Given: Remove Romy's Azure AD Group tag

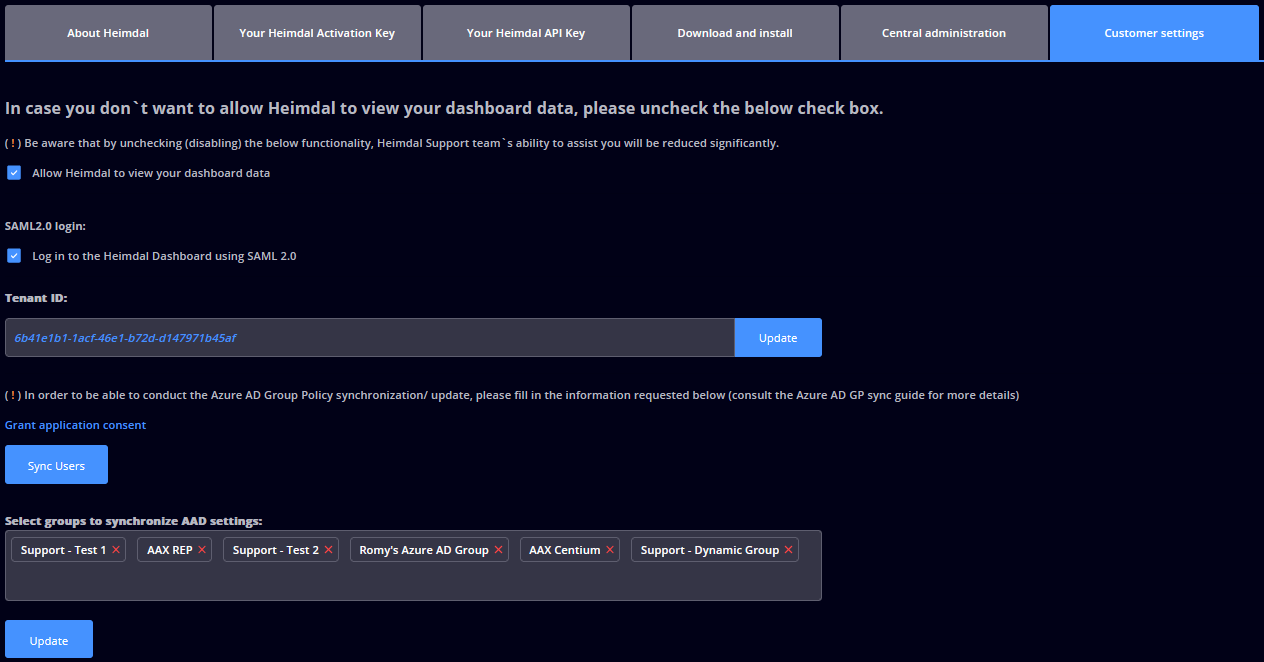Looking at the screenshot, I should tap(498, 550).
